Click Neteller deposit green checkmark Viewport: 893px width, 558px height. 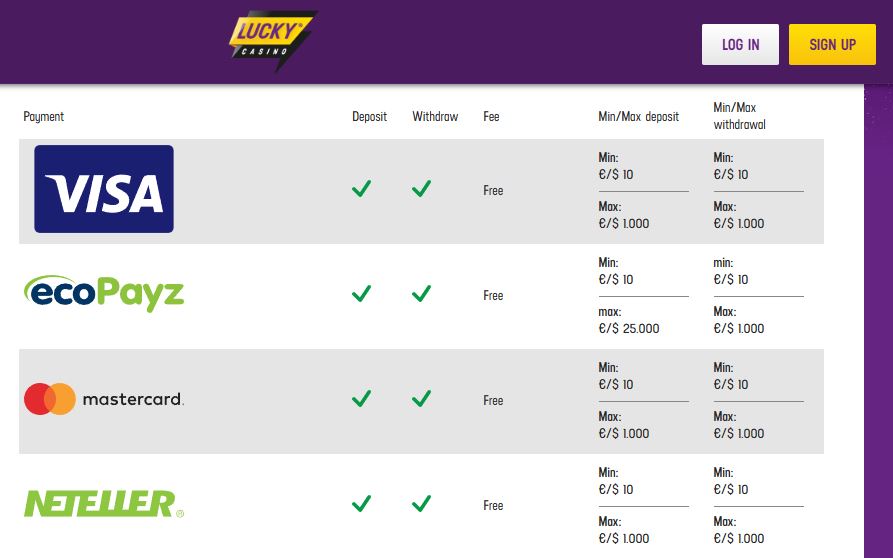[362, 503]
